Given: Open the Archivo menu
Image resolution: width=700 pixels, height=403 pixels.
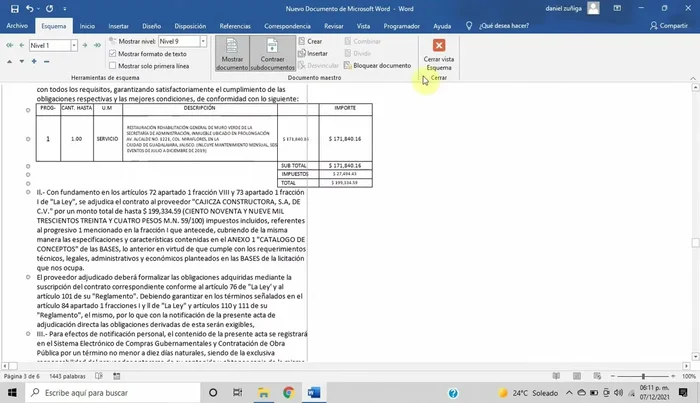Looking at the screenshot, I should (x=17, y=27).
